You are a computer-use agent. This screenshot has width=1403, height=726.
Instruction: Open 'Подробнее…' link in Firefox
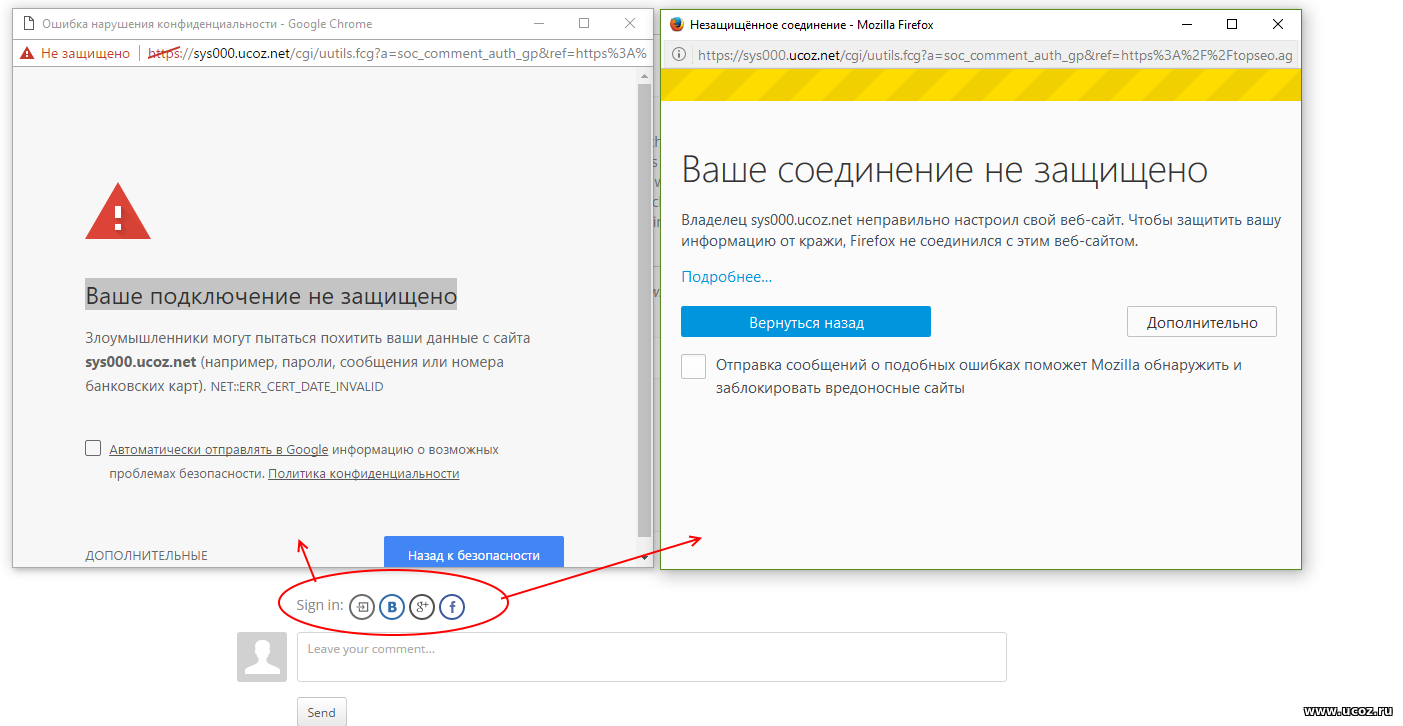[x=727, y=277]
